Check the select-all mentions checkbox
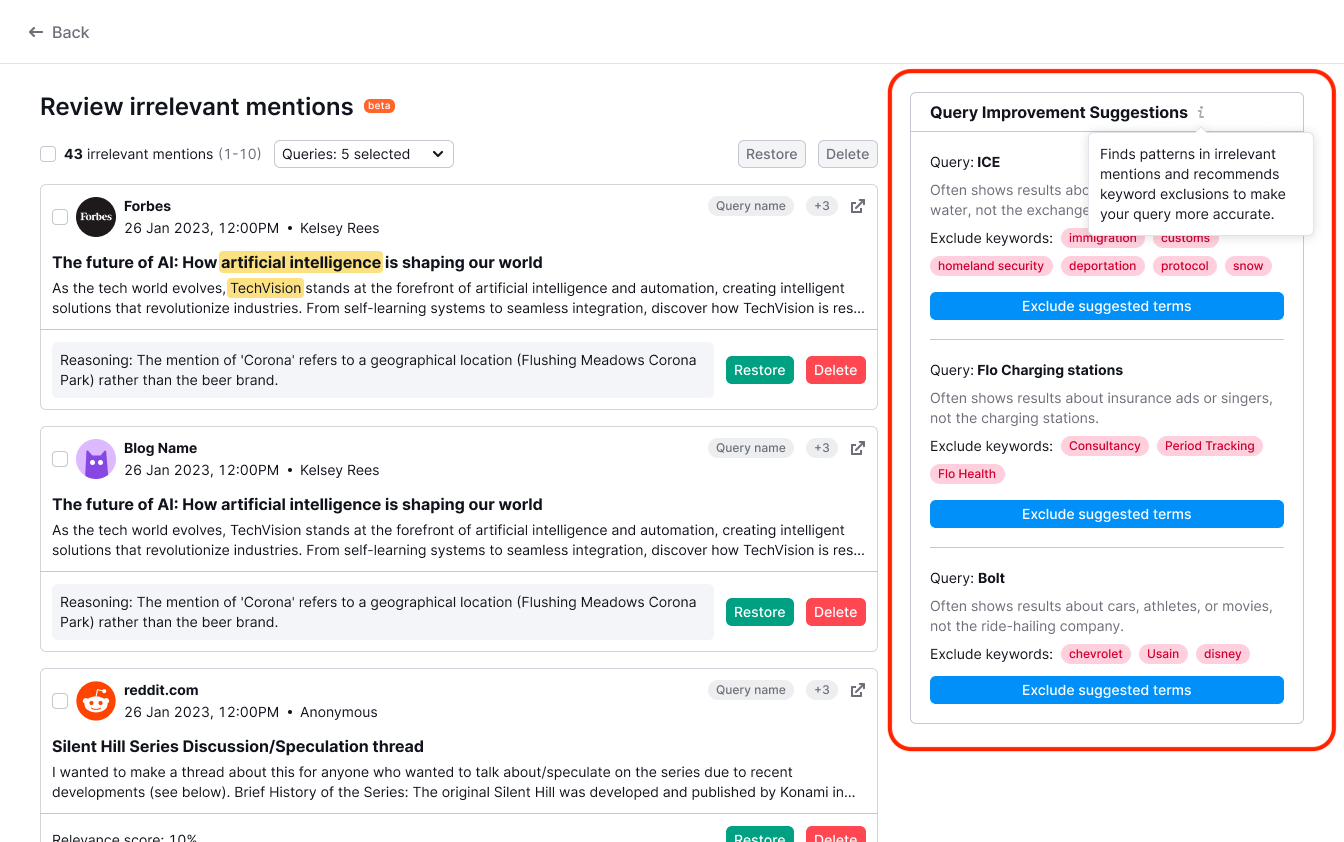The height and width of the screenshot is (842, 1344). click(47, 154)
